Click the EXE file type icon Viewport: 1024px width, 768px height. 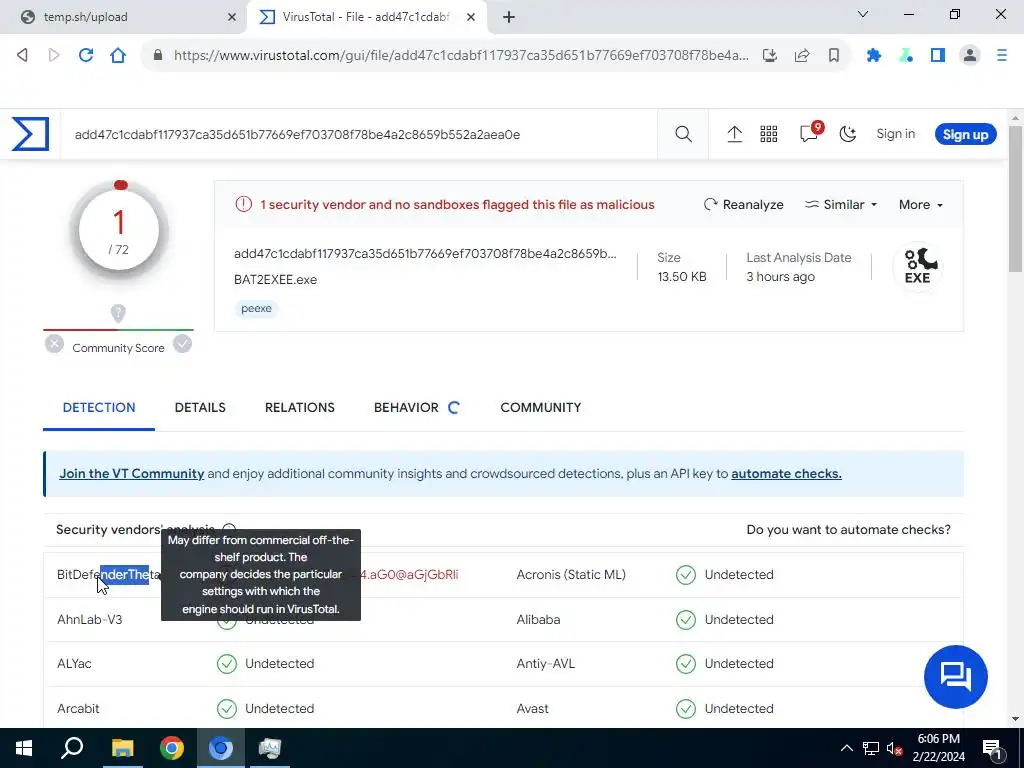[x=918, y=266]
